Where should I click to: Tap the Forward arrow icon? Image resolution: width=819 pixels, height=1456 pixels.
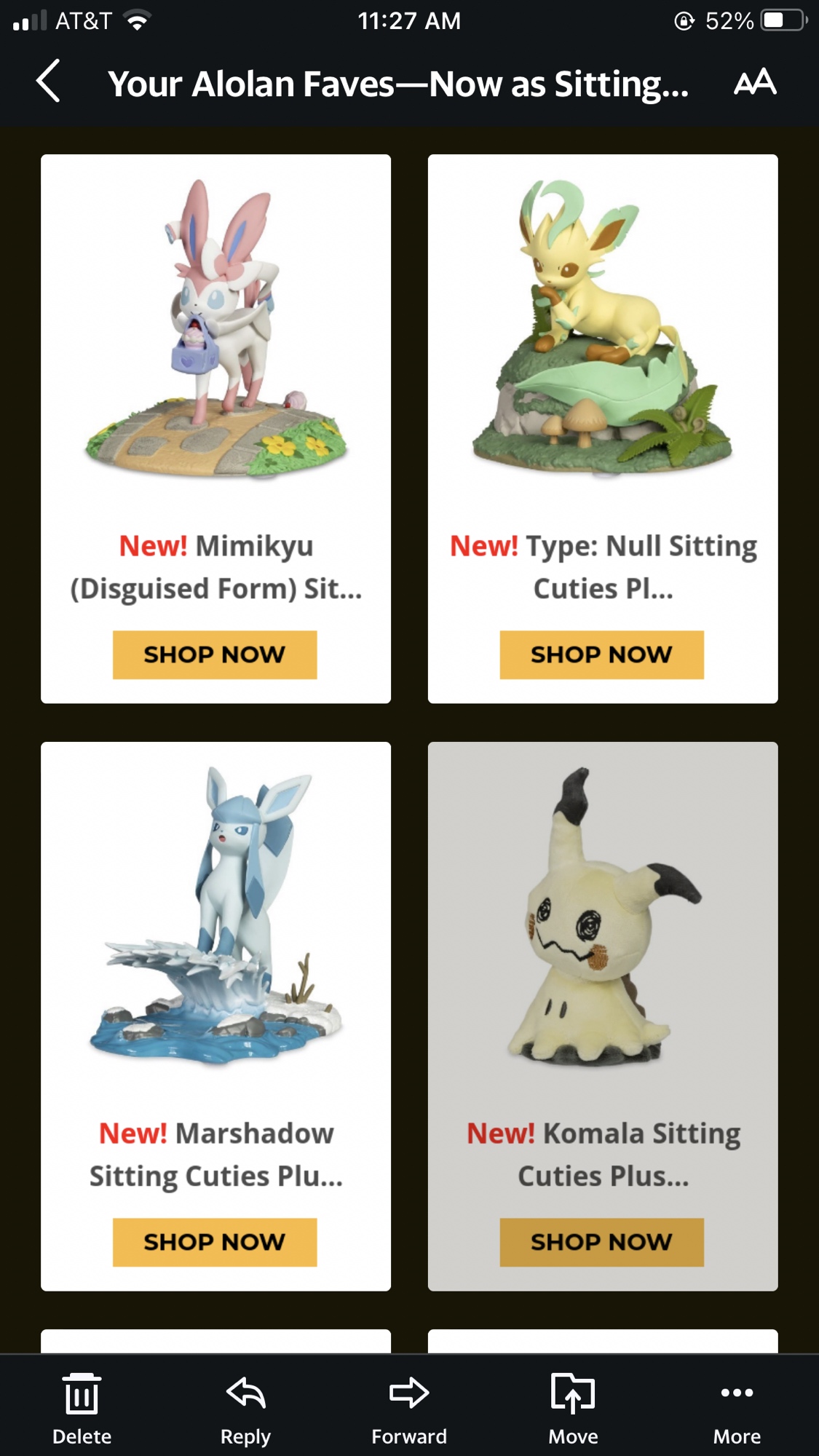pyautogui.click(x=409, y=1392)
